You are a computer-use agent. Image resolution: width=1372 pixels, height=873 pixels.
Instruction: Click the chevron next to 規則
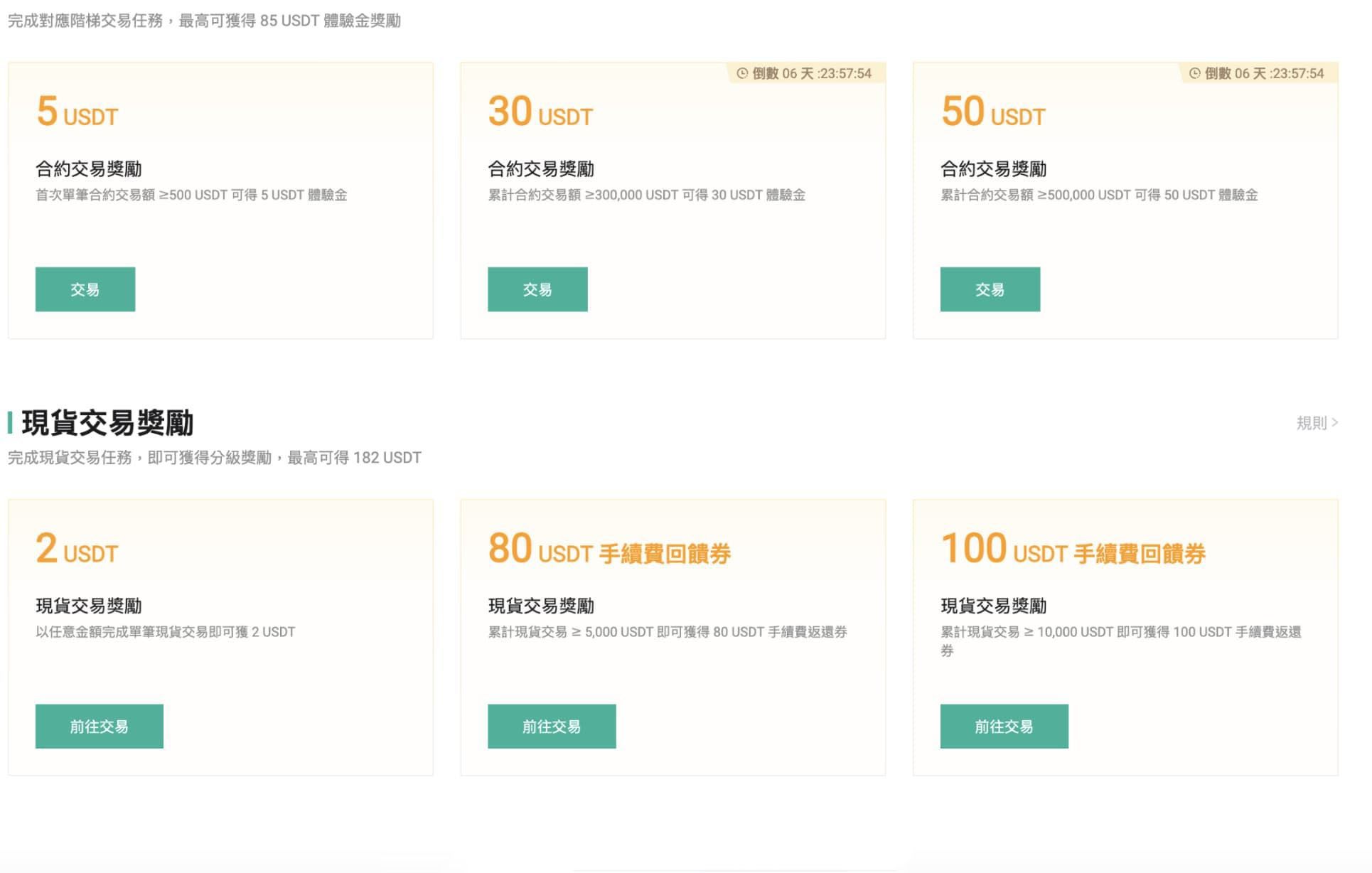pos(1334,422)
